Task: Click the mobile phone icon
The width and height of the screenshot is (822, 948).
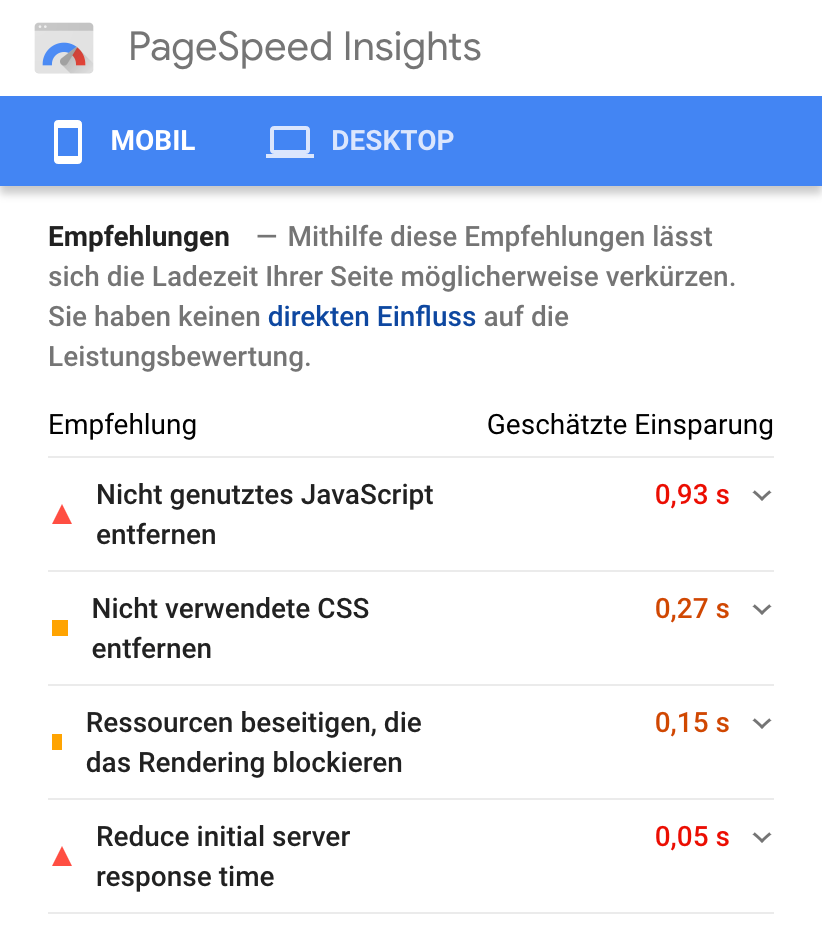Action: coord(68,141)
